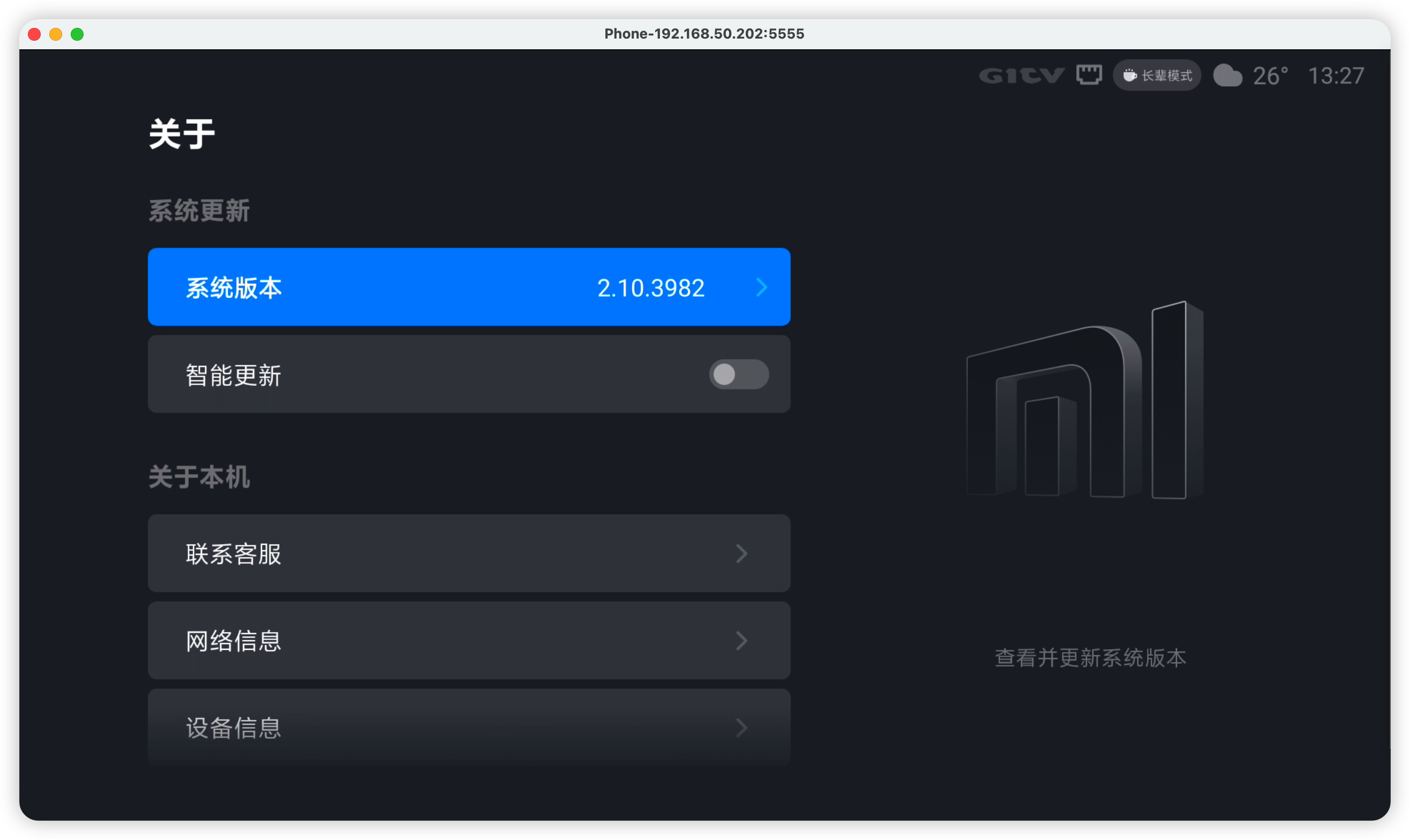Click the 26° temperature reading
Image resolution: width=1410 pixels, height=840 pixels.
point(1270,76)
